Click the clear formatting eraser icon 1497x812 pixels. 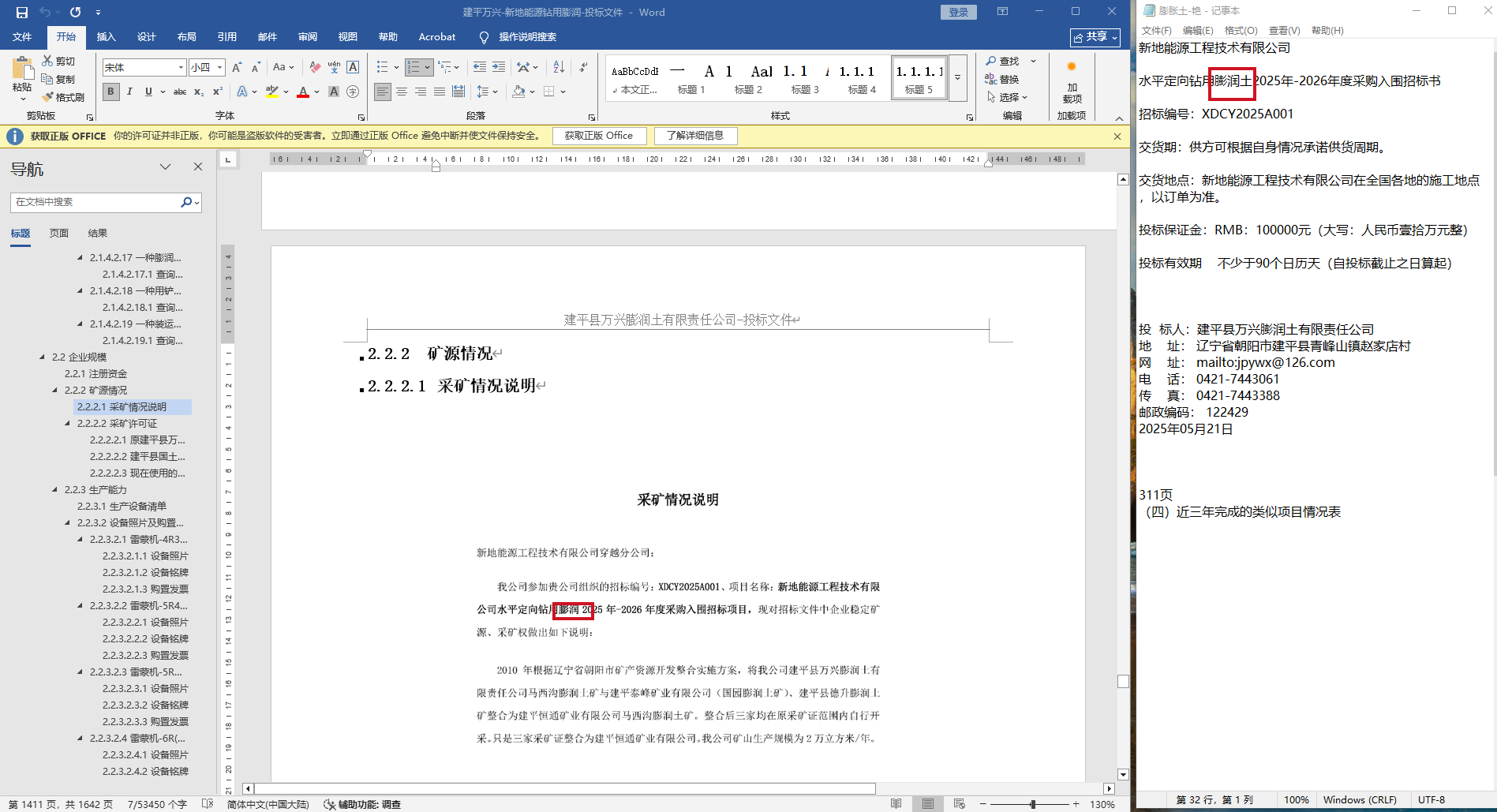(315, 67)
